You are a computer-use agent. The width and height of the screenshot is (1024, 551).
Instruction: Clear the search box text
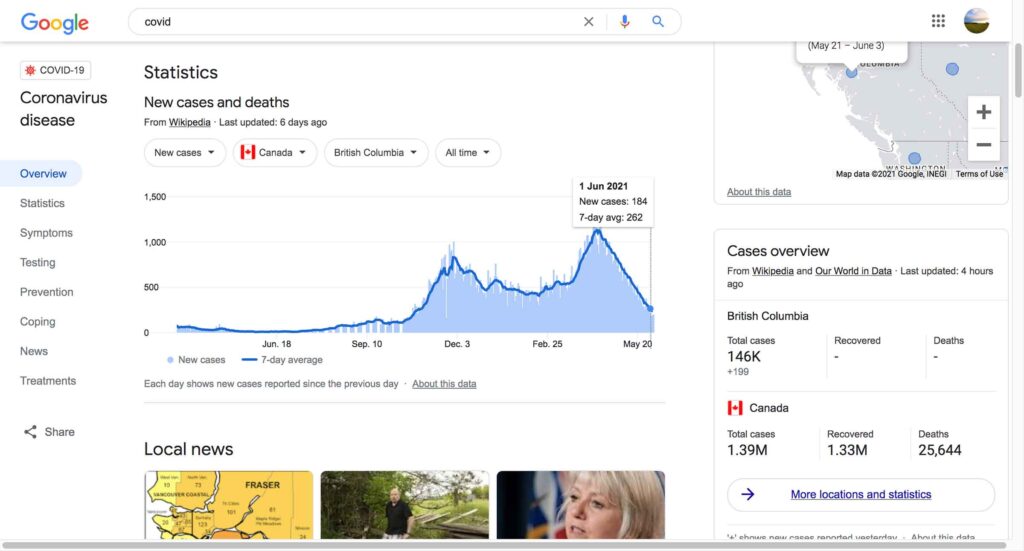pos(588,22)
